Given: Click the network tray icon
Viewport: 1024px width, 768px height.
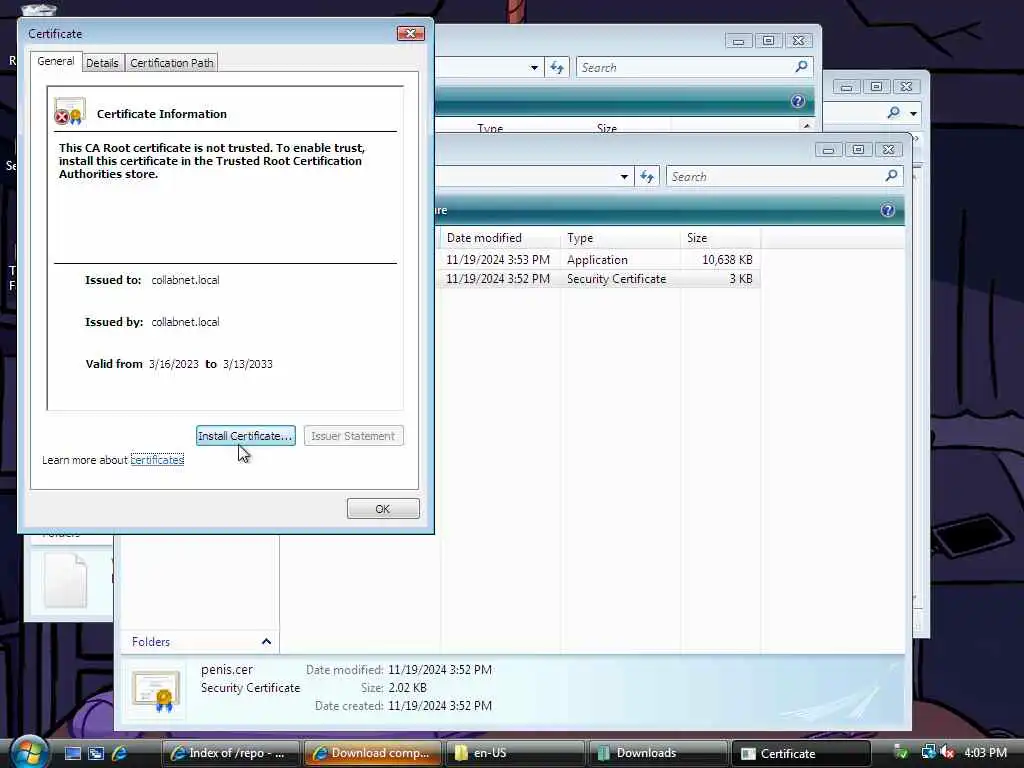Looking at the screenshot, I should click(927, 752).
